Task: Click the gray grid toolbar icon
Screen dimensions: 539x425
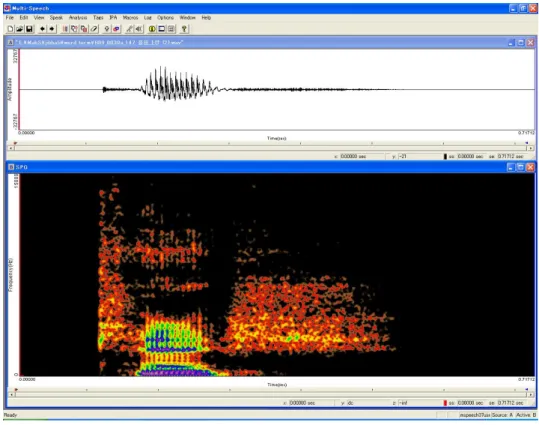Action: [x=171, y=29]
